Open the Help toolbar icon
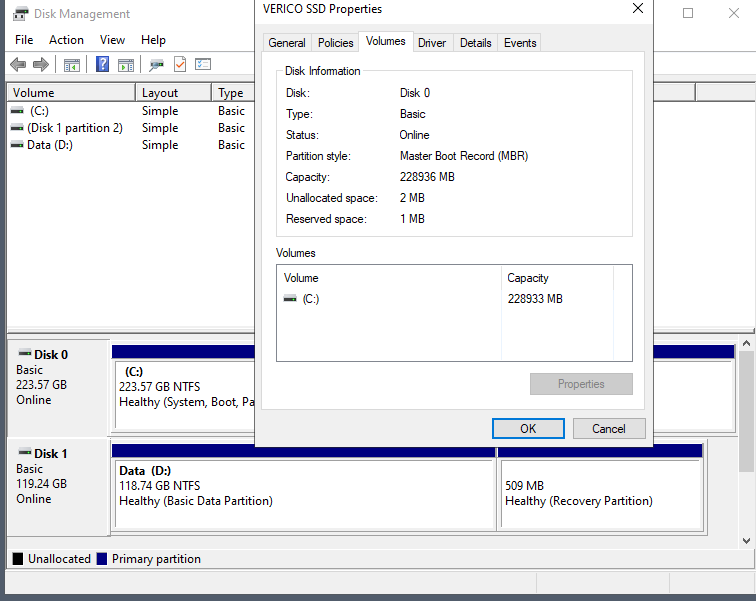Screen dimensions: 756x601 click(102, 64)
